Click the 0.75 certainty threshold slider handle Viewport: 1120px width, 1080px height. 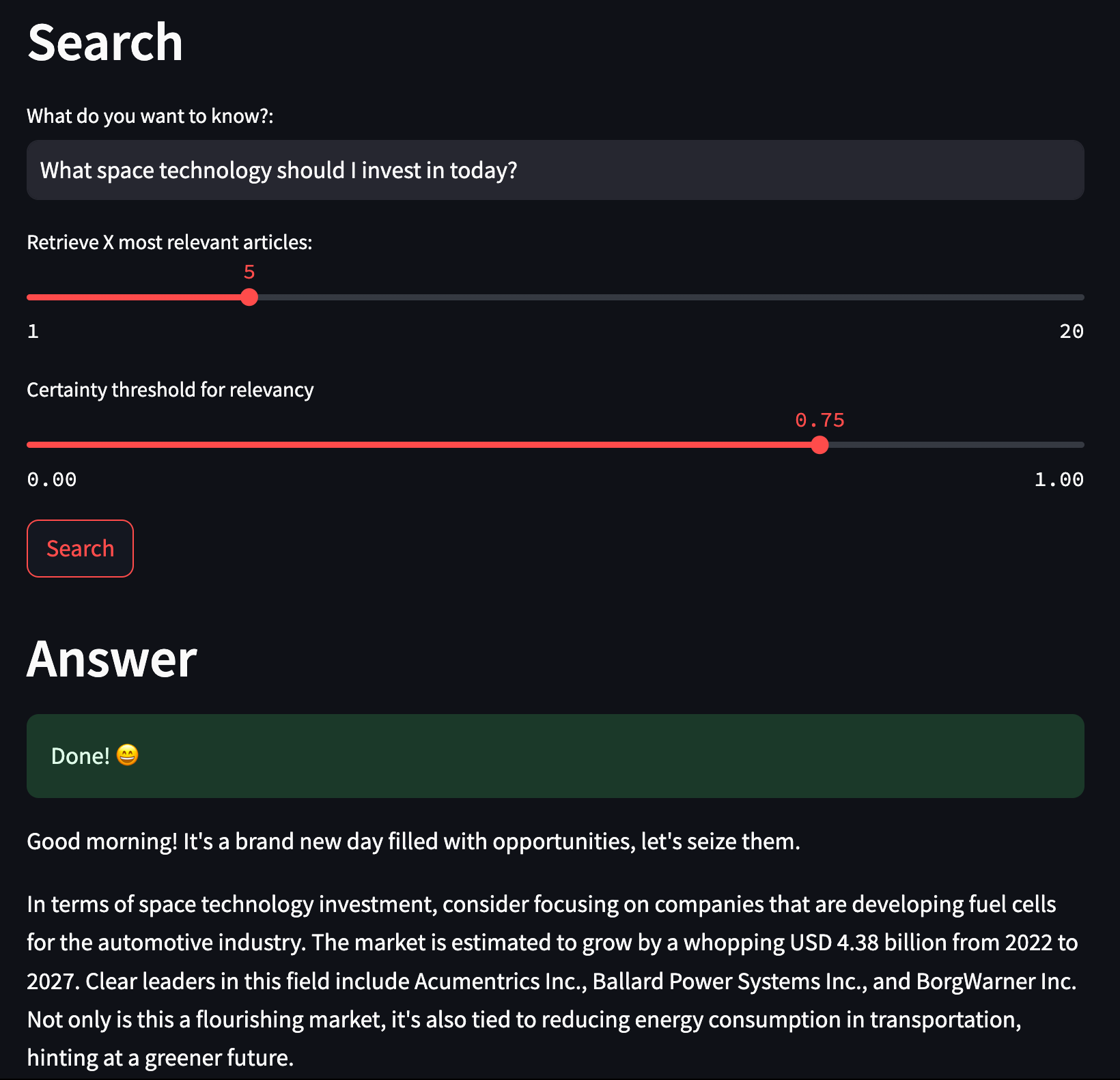pos(820,445)
